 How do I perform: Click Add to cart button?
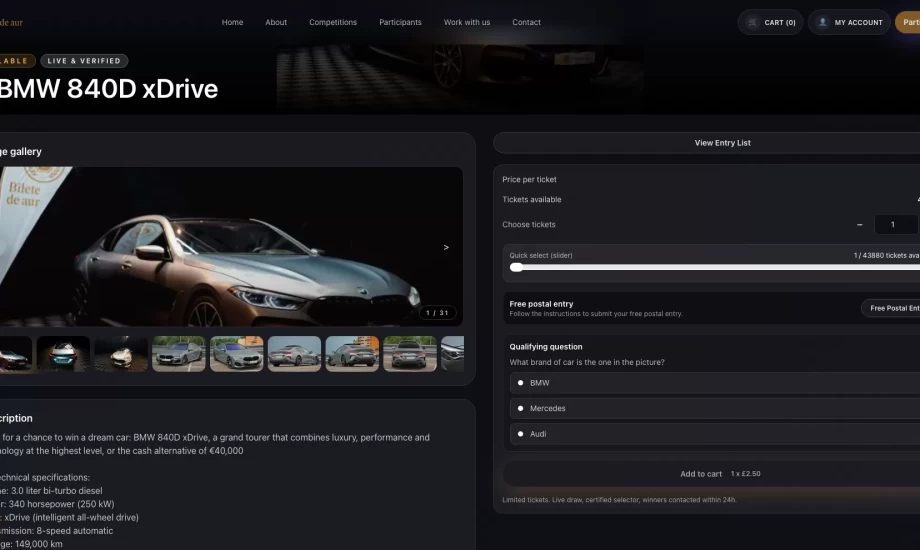[x=711, y=474]
